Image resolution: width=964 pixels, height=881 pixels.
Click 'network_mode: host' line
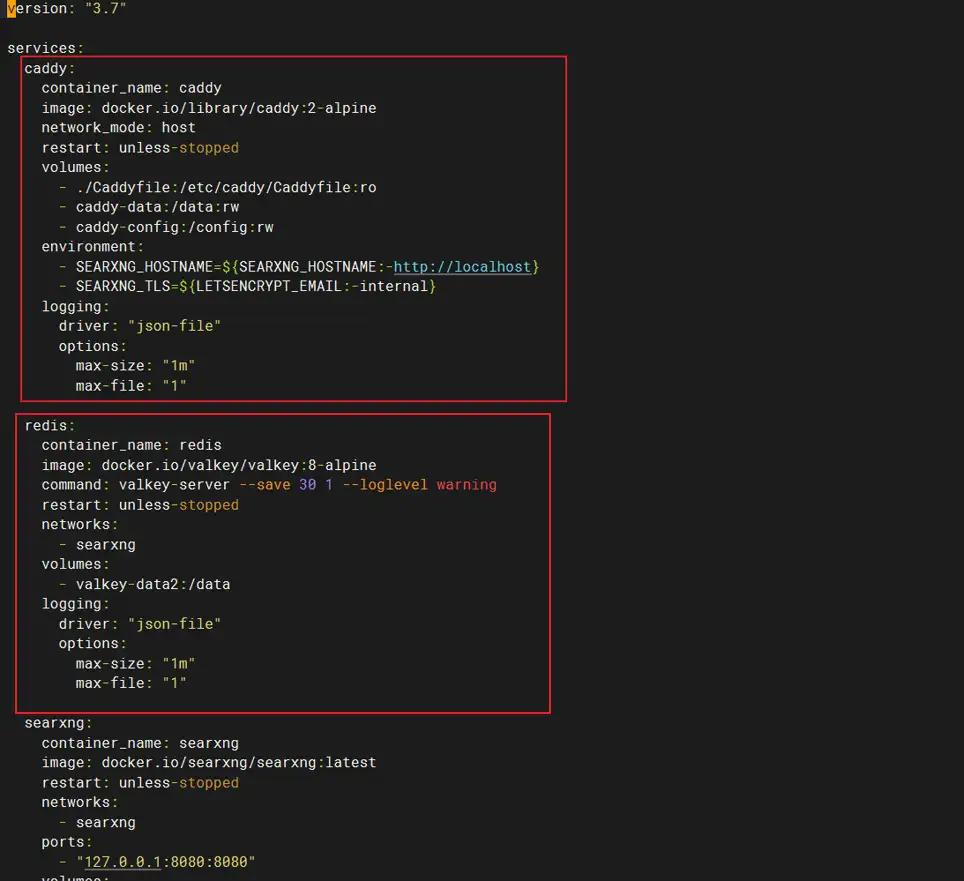pyautogui.click(x=119, y=128)
